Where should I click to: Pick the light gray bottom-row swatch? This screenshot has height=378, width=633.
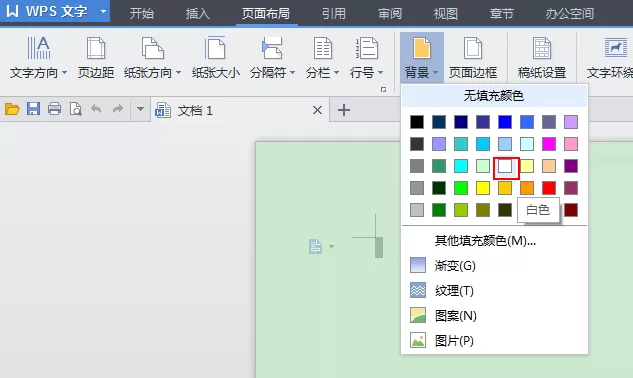(x=417, y=210)
